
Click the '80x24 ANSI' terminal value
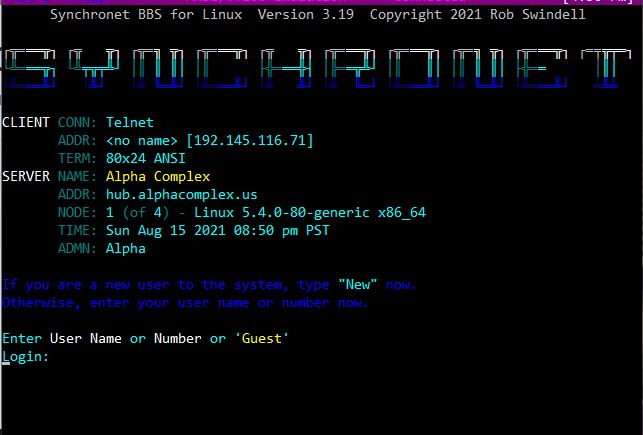click(x=146, y=158)
